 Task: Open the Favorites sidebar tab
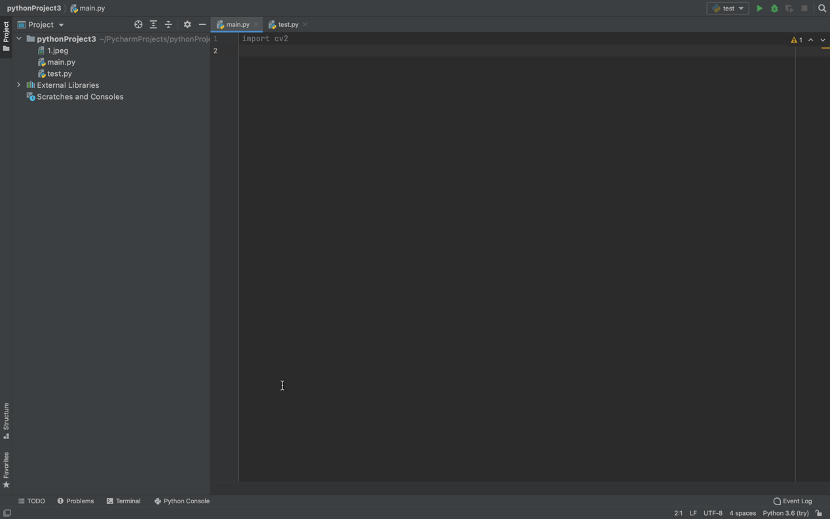6,470
